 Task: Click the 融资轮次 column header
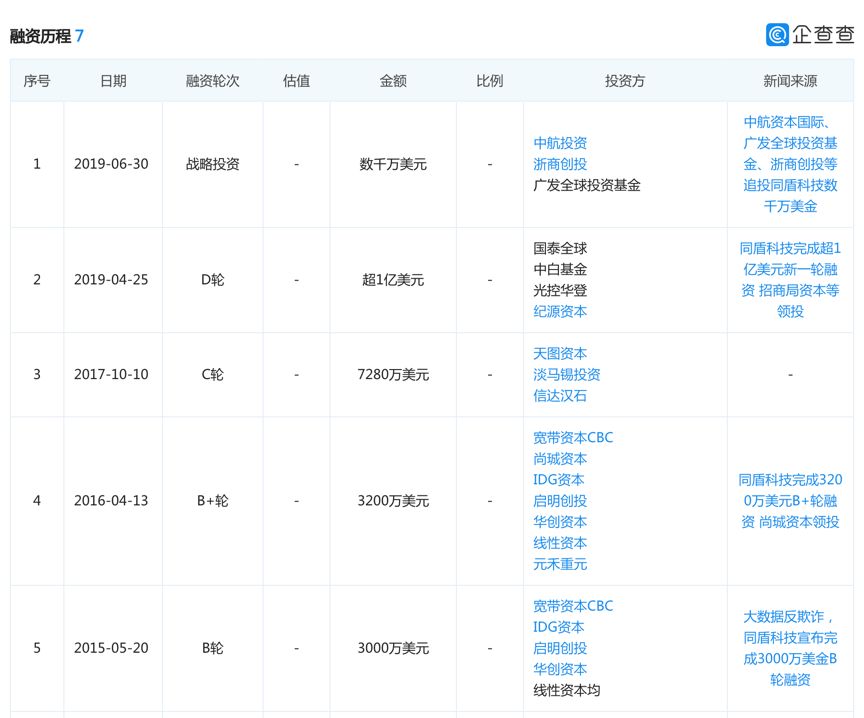click(x=213, y=81)
